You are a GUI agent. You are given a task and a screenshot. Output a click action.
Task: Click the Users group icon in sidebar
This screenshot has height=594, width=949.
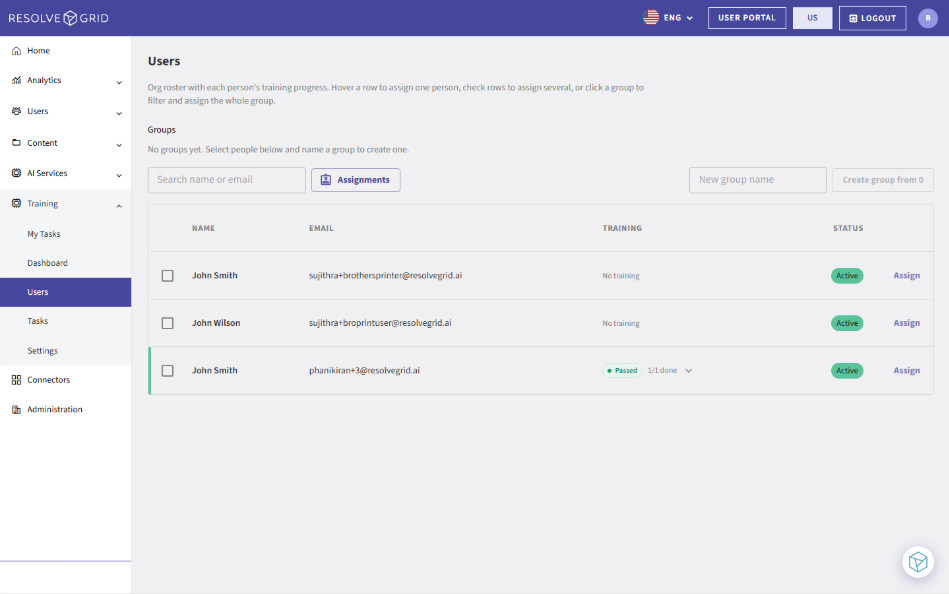click(x=16, y=111)
